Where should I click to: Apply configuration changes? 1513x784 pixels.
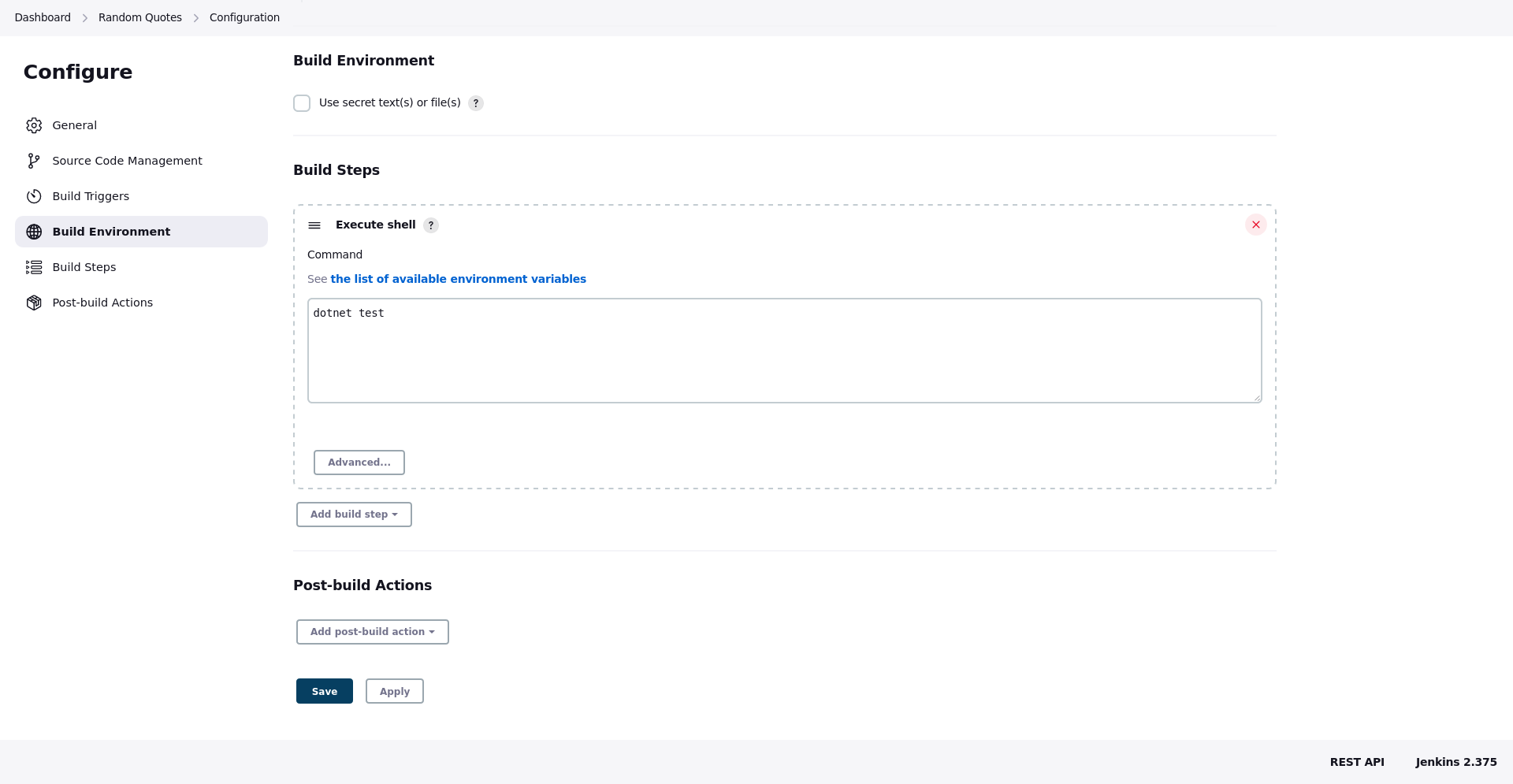coord(395,691)
